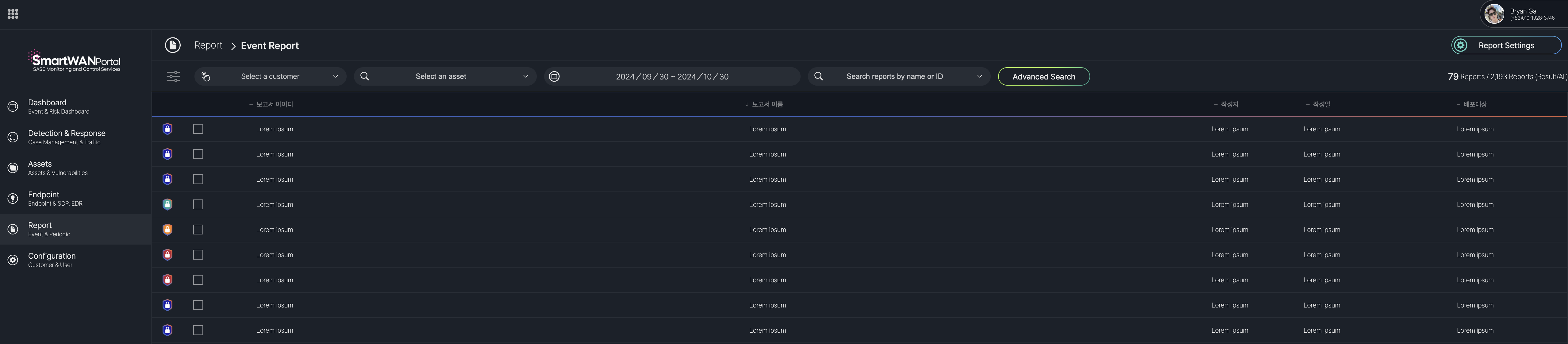
Task: Expand the search reports dropdown chevron
Action: coord(979,77)
